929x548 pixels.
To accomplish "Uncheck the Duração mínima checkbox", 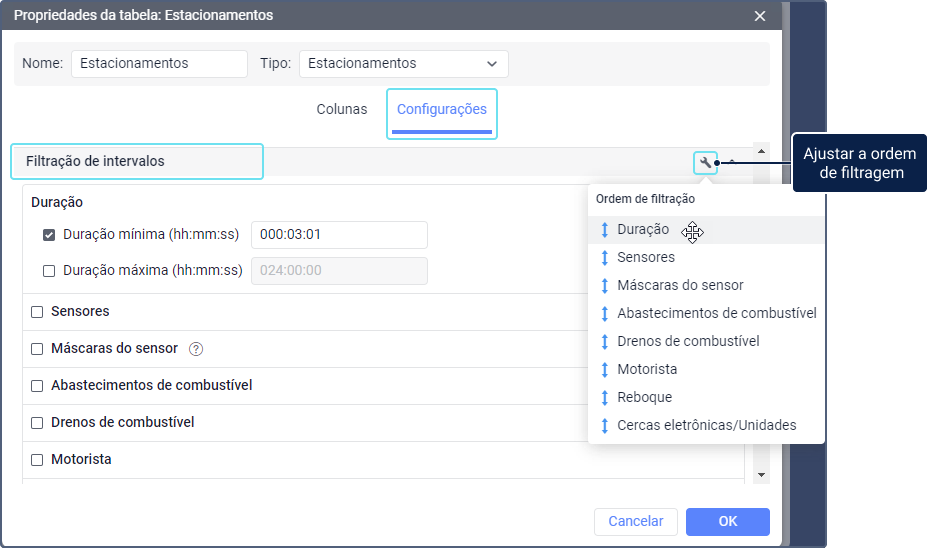I will tap(49, 236).
